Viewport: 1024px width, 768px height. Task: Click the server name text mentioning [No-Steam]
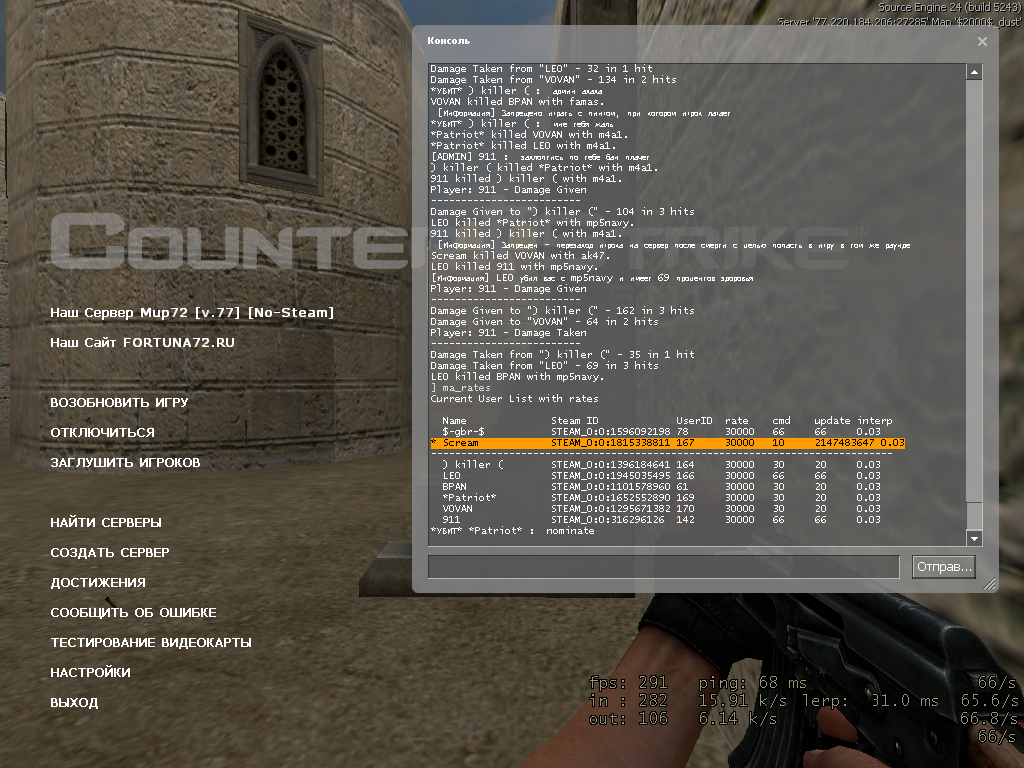[x=192, y=313]
